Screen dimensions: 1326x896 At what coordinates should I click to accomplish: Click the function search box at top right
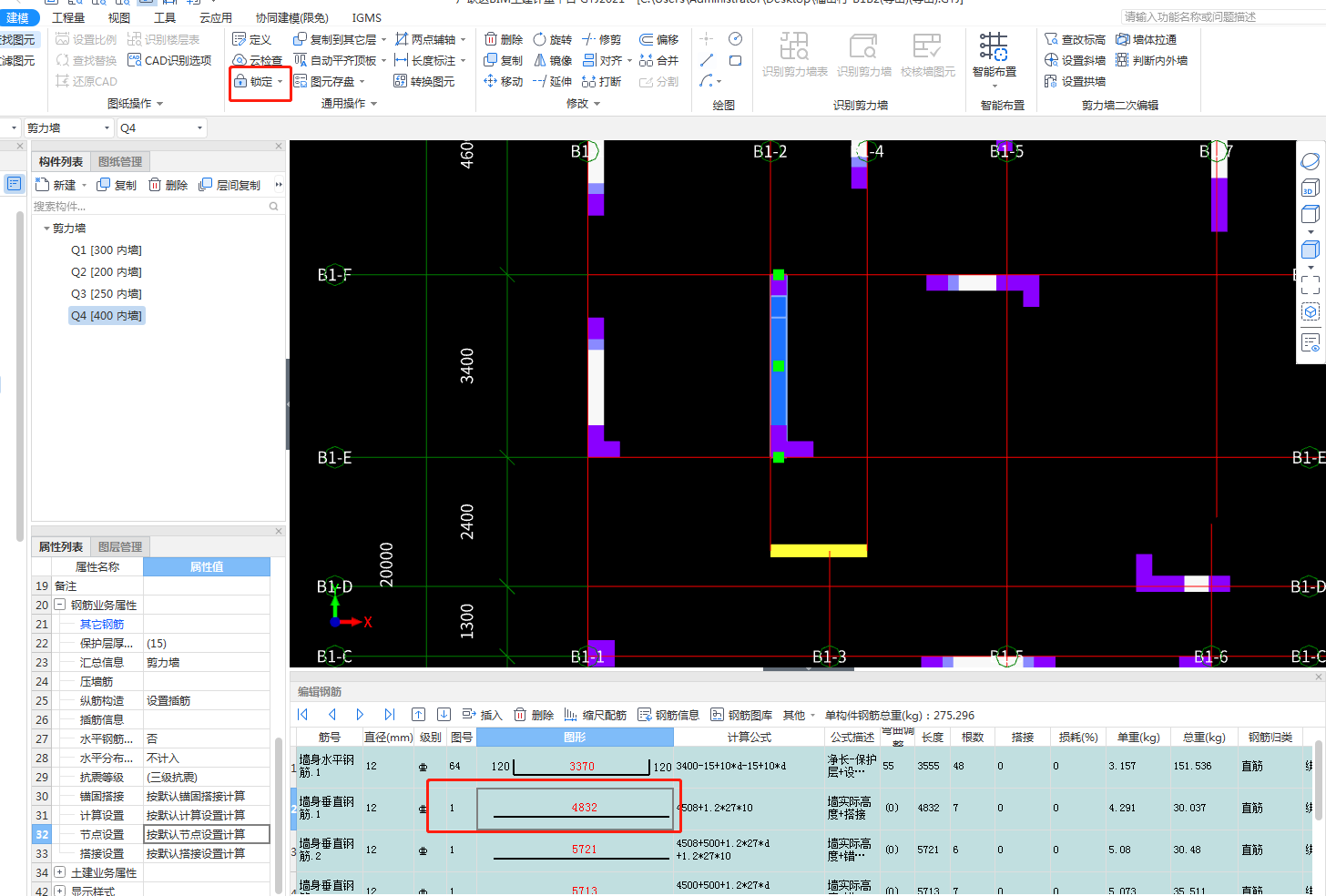(1222, 16)
